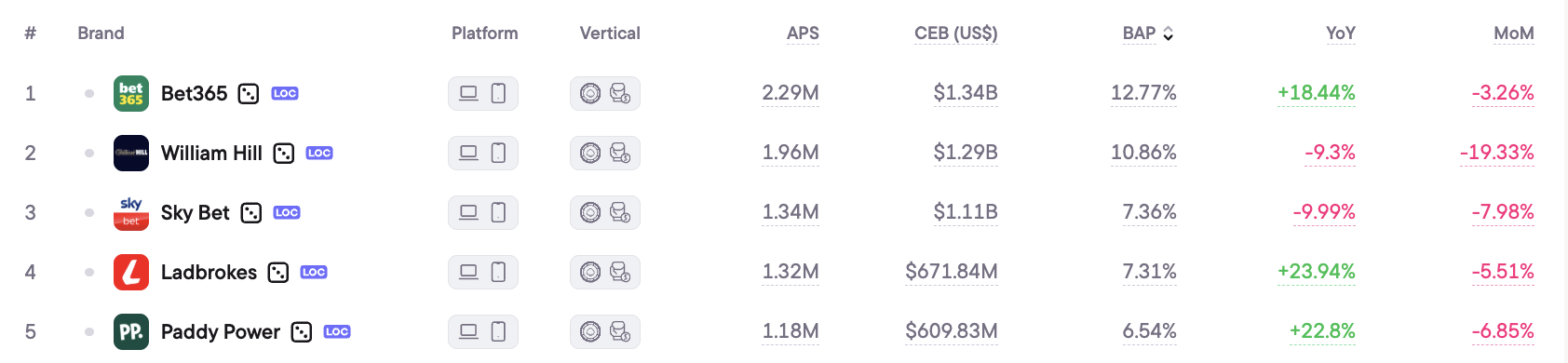
Task: Open the Paddy Power brand name link
Action: (221, 332)
